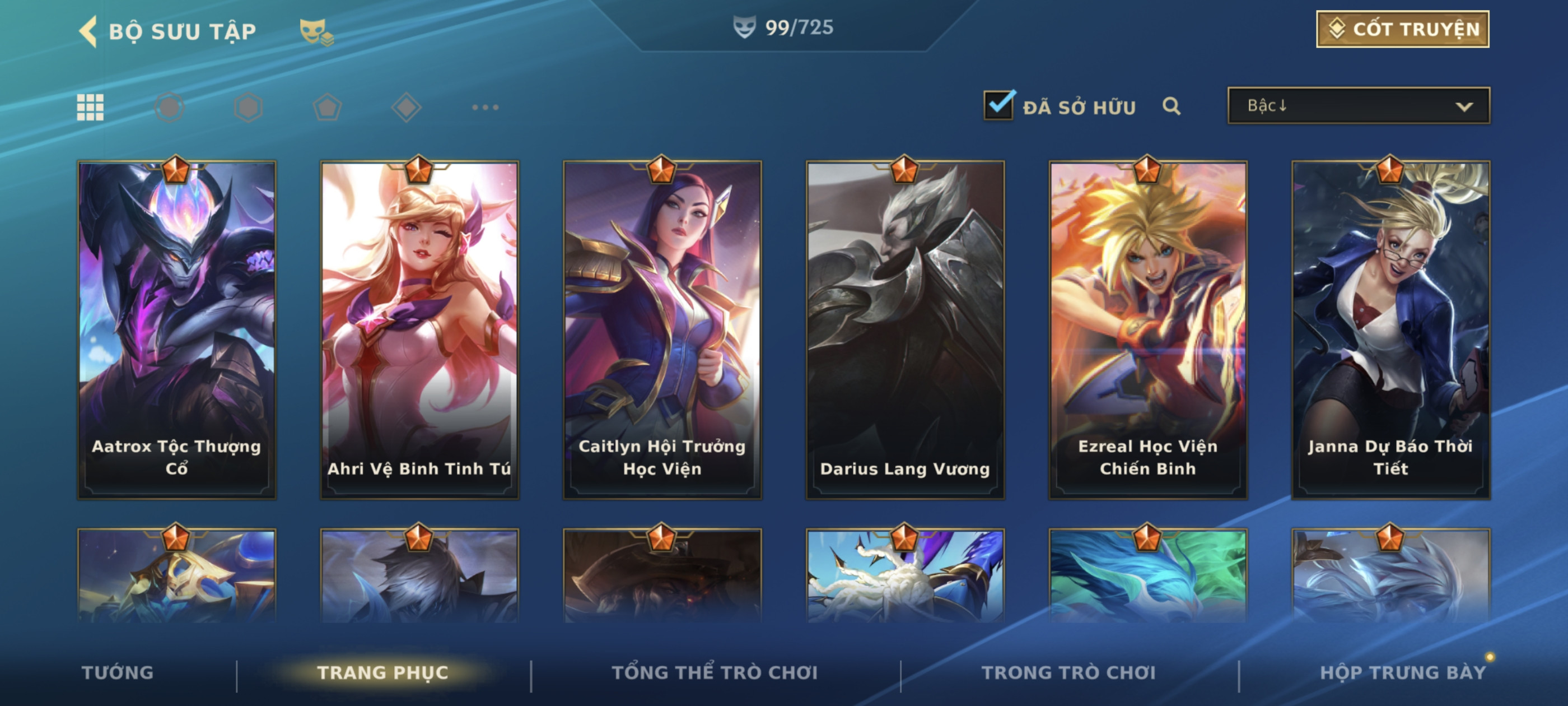Image resolution: width=1568 pixels, height=706 pixels.
Task: Open the Trong Trò Chơi tab
Action: [x=1068, y=672]
